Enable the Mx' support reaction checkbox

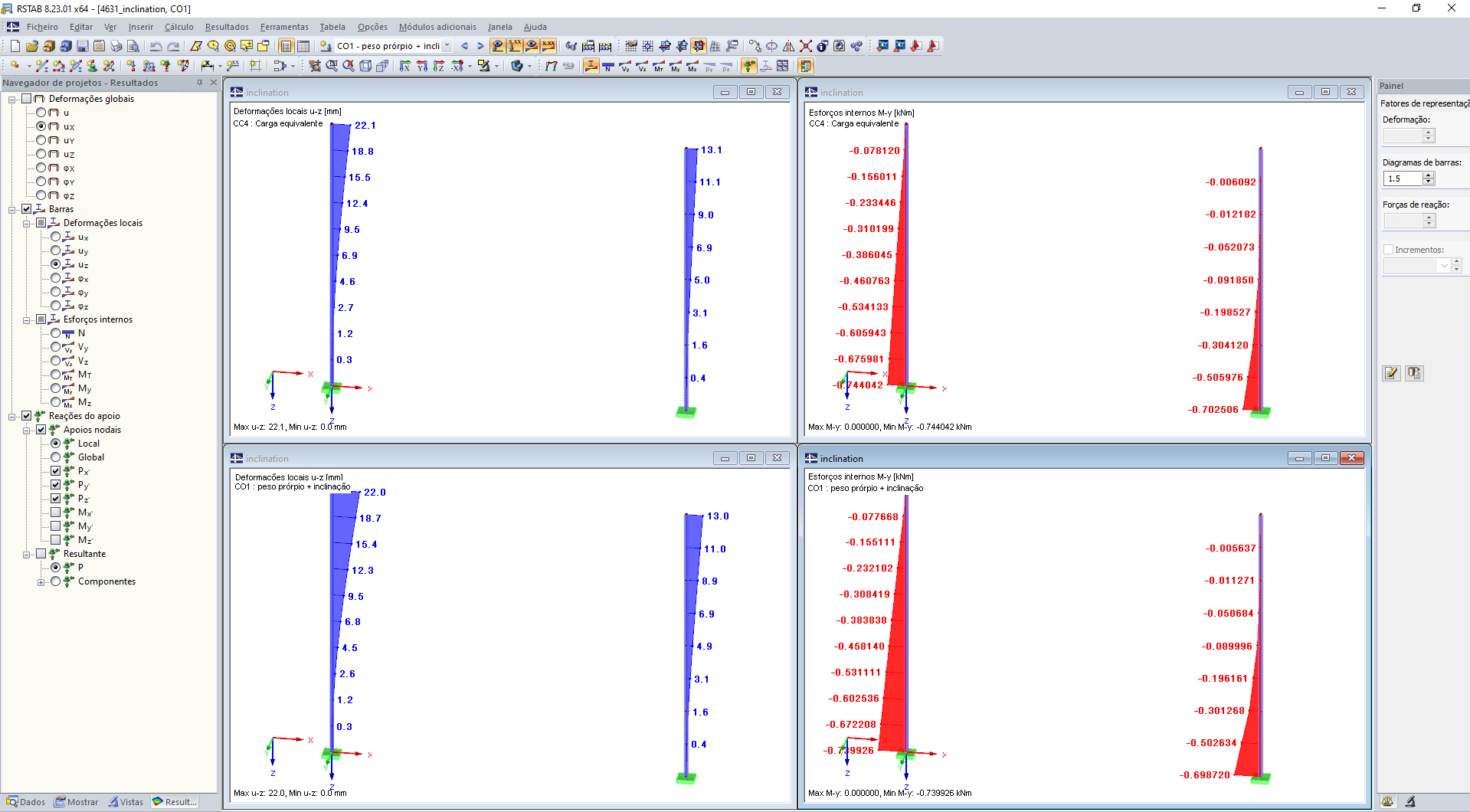(56, 512)
